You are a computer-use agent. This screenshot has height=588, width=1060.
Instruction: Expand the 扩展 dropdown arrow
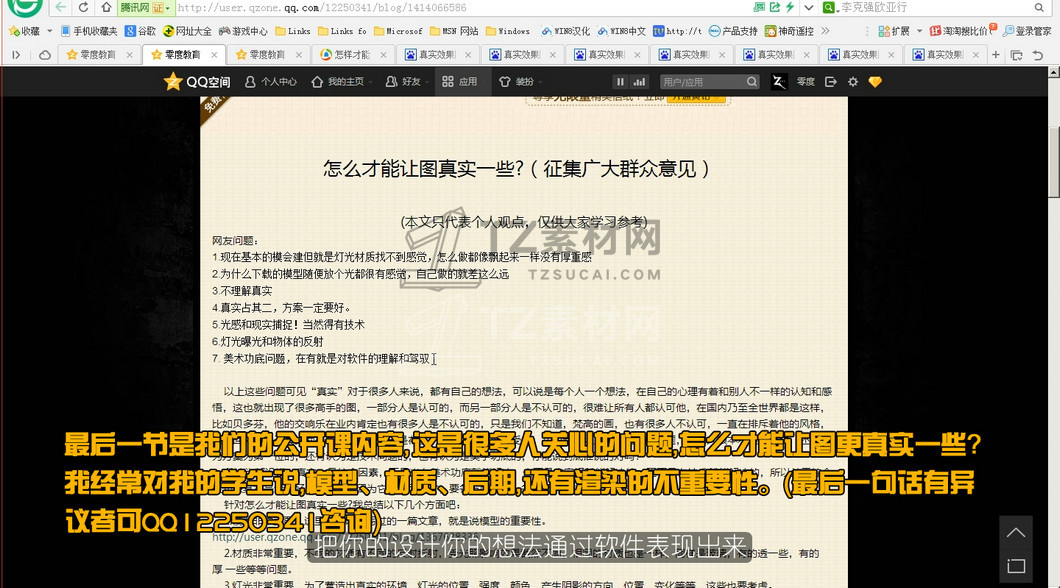click(919, 31)
